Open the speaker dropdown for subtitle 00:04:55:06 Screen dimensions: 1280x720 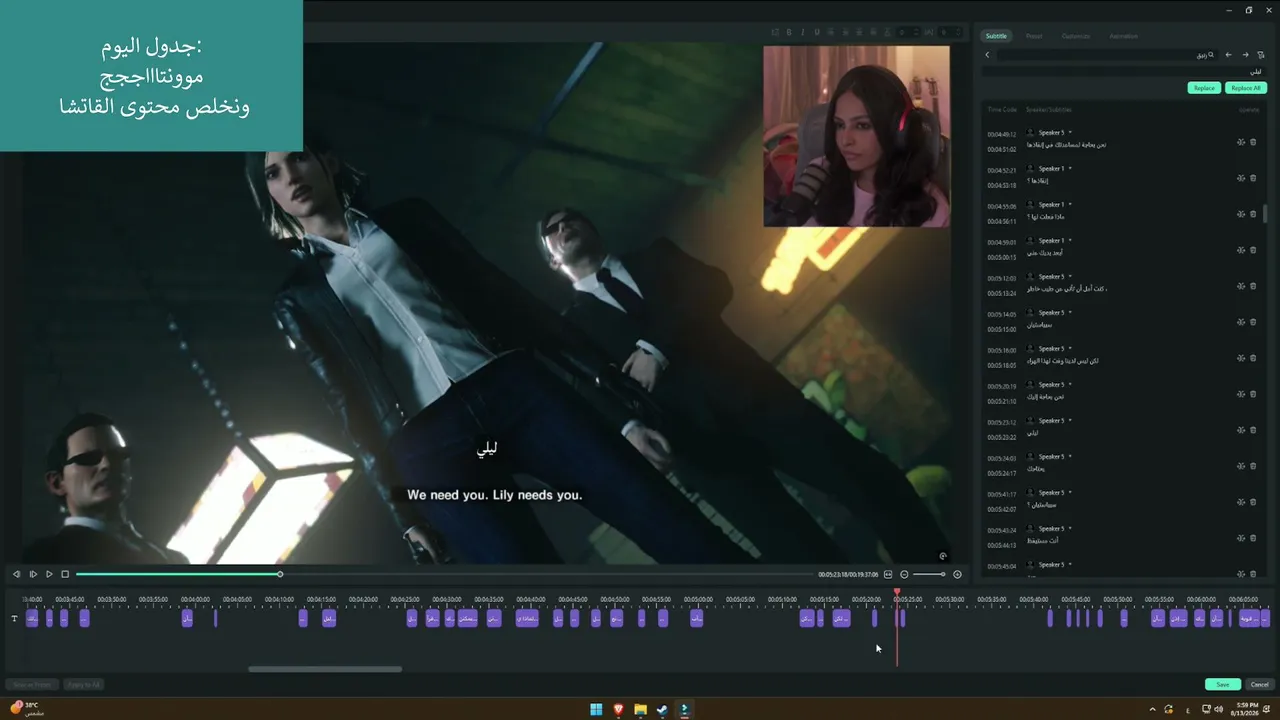[x=1070, y=204]
